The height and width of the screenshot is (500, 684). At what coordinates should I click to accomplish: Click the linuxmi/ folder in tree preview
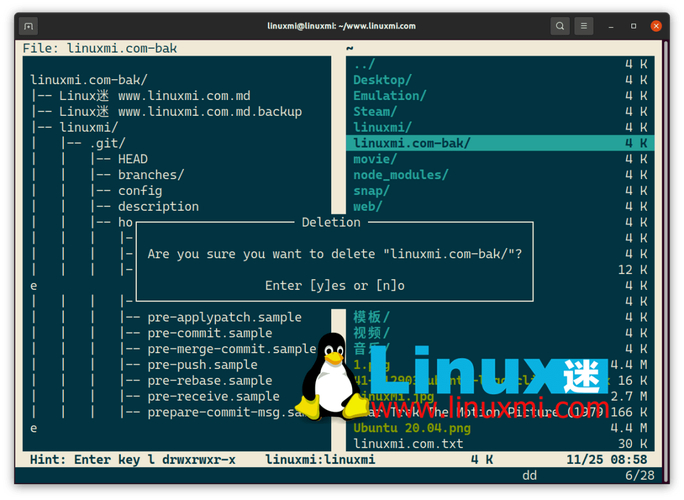pos(89,127)
